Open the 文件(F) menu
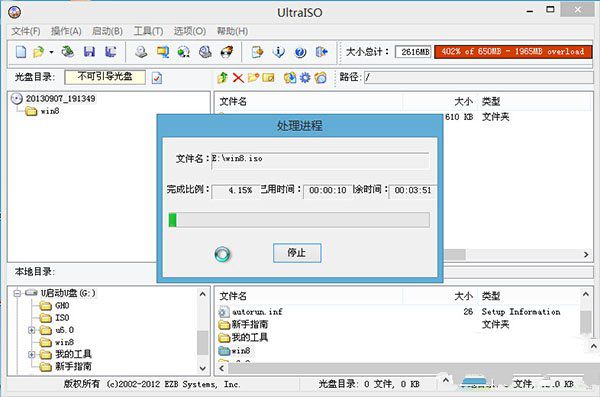 point(26,31)
